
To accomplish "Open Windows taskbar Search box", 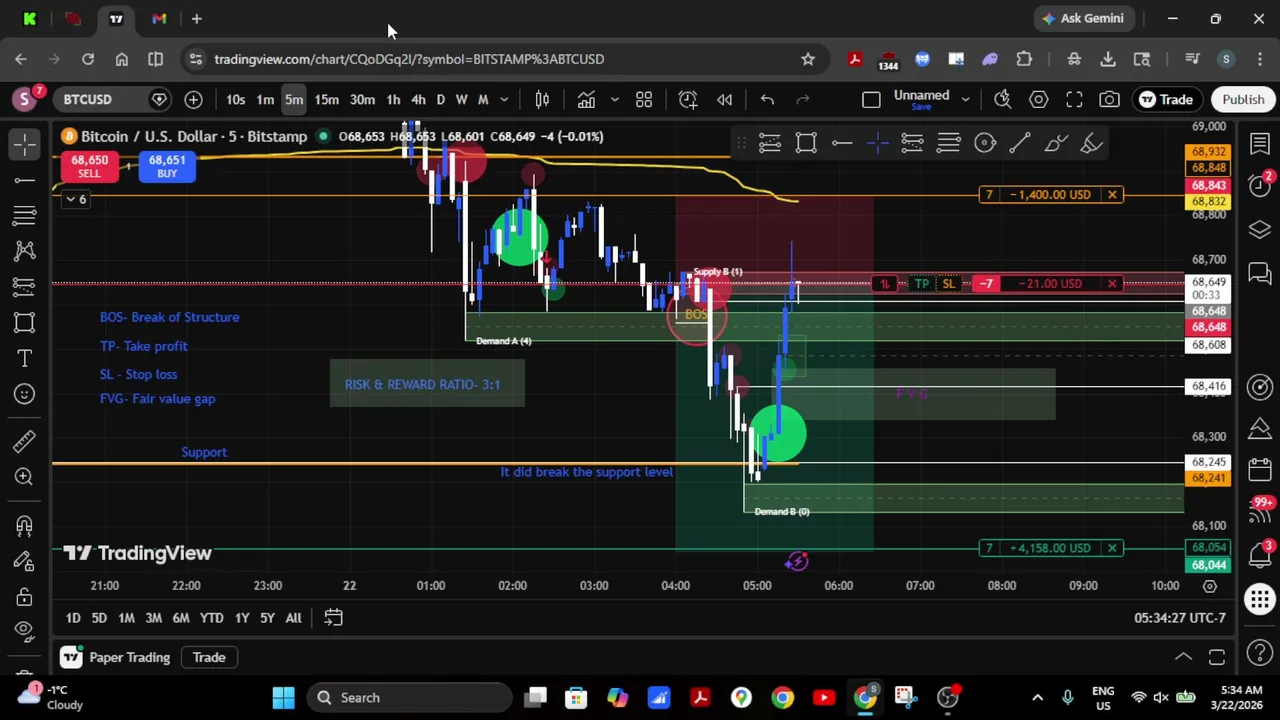I will [408, 697].
